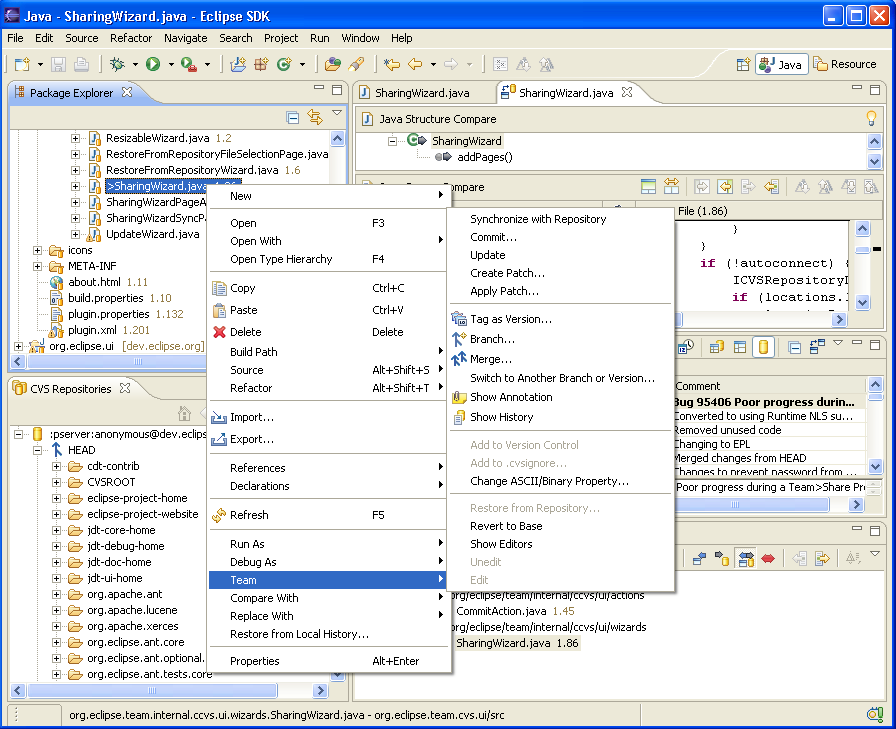Expand the cdt-contrib repository folder
The width and height of the screenshot is (896, 729).
[x=56, y=466]
